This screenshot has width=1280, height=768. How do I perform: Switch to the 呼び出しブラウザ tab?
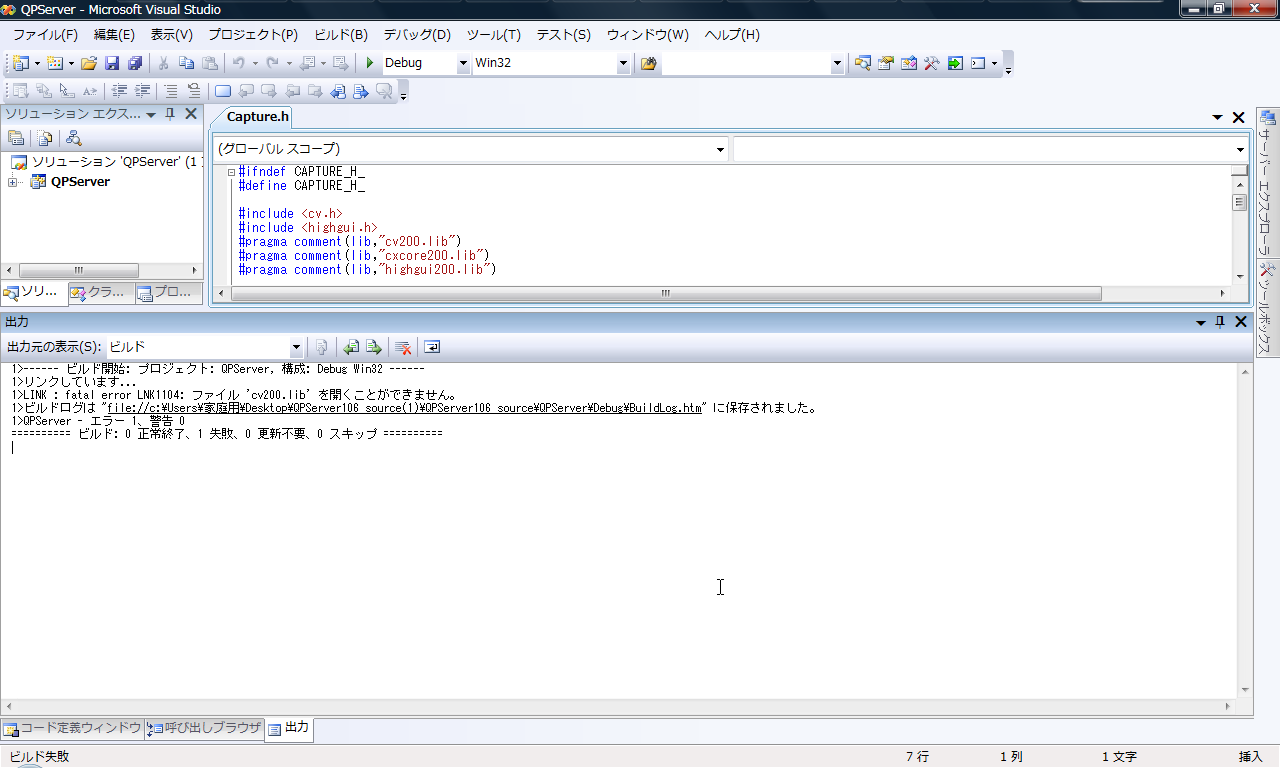pyautogui.click(x=205, y=728)
